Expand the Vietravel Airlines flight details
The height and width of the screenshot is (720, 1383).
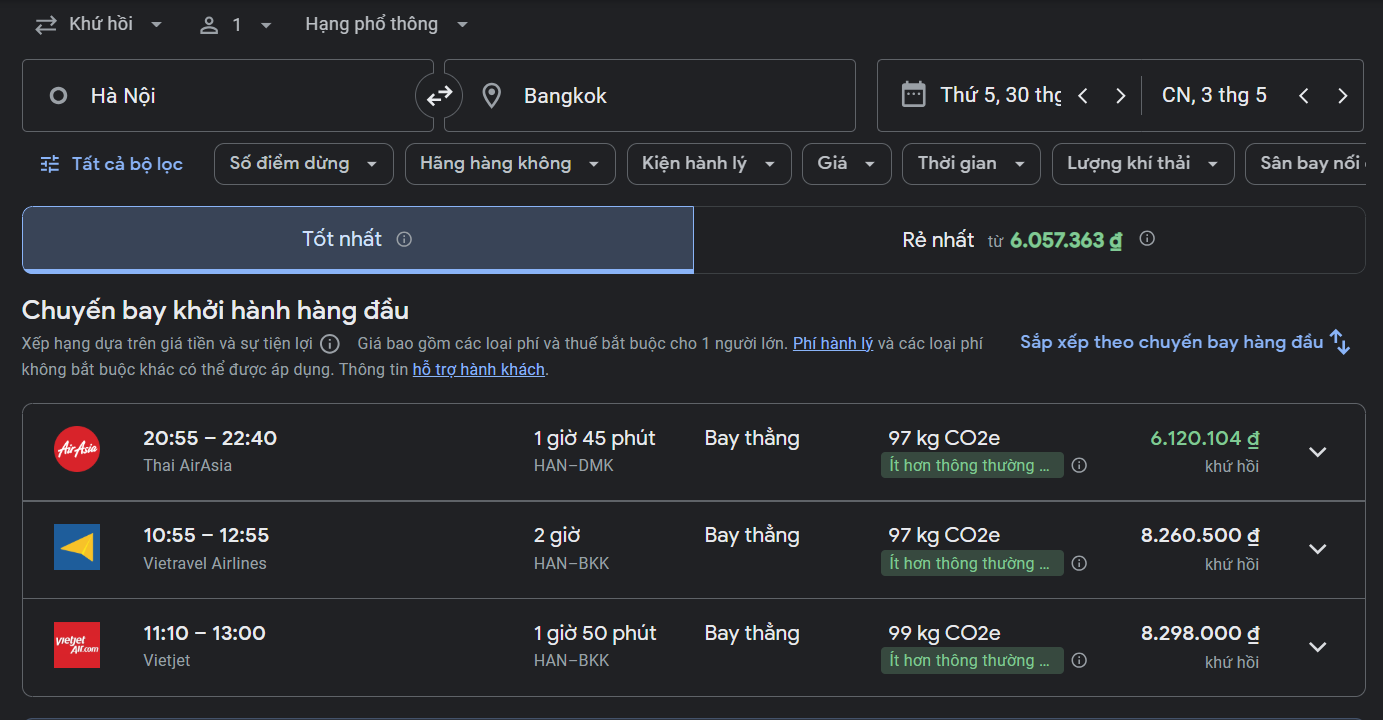[1317, 549]
